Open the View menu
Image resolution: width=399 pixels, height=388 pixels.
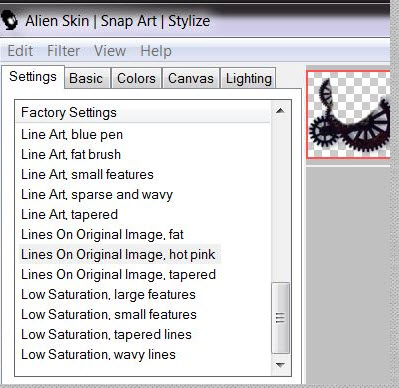pos(110,51)
